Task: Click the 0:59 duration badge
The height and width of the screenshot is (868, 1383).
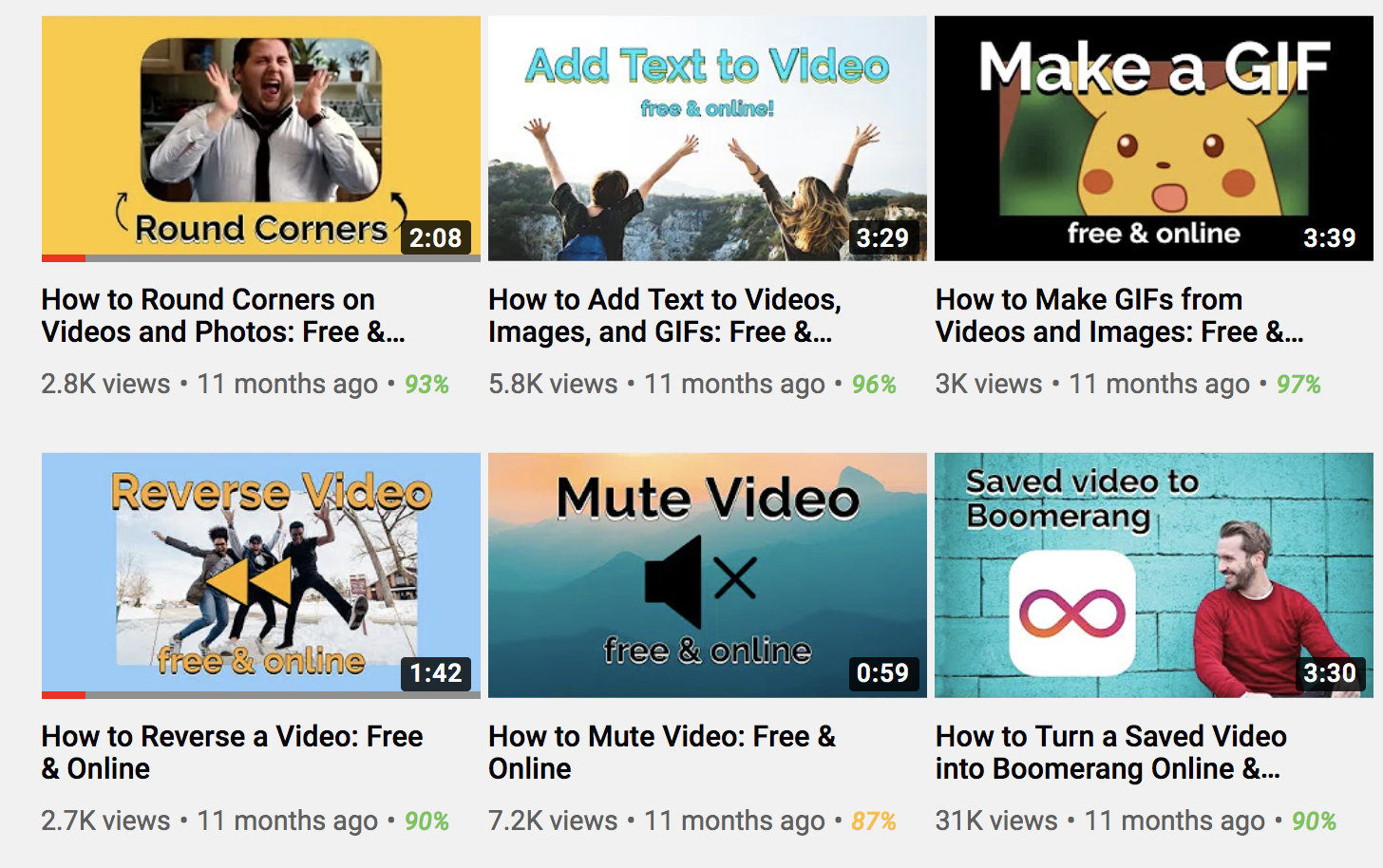Action: [882, 673]
